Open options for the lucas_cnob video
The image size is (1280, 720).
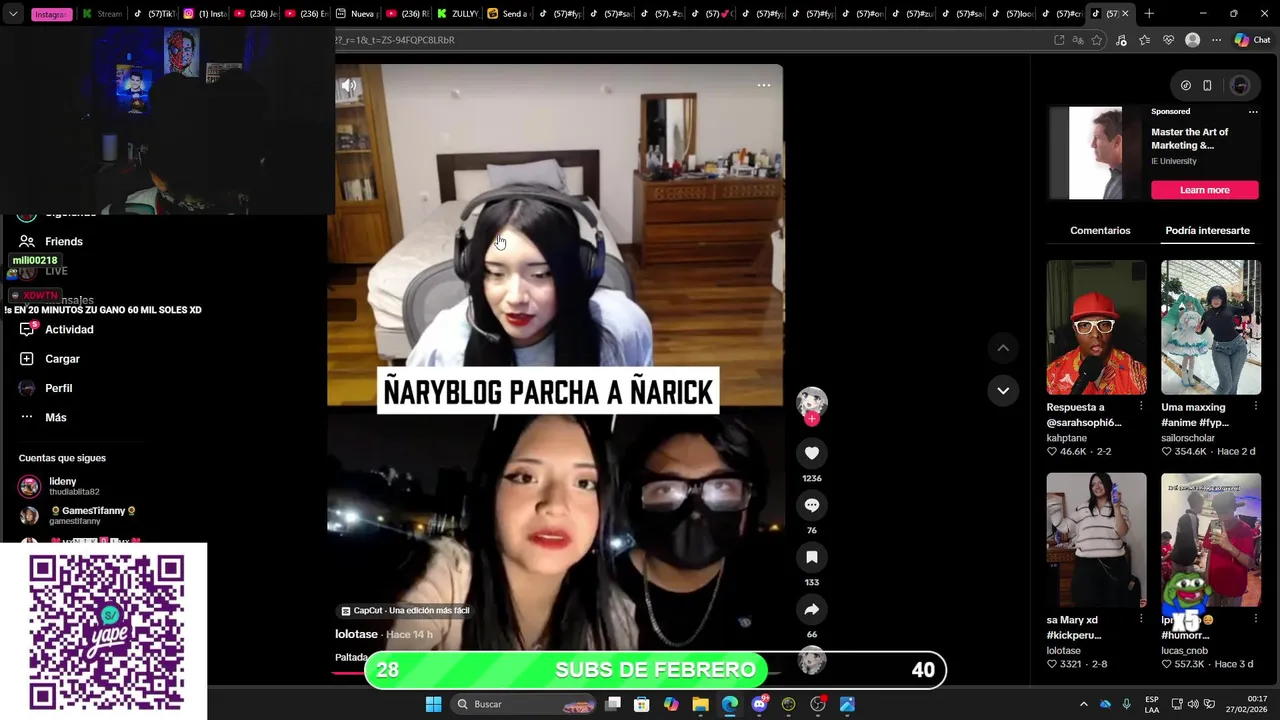point(1255,619)
